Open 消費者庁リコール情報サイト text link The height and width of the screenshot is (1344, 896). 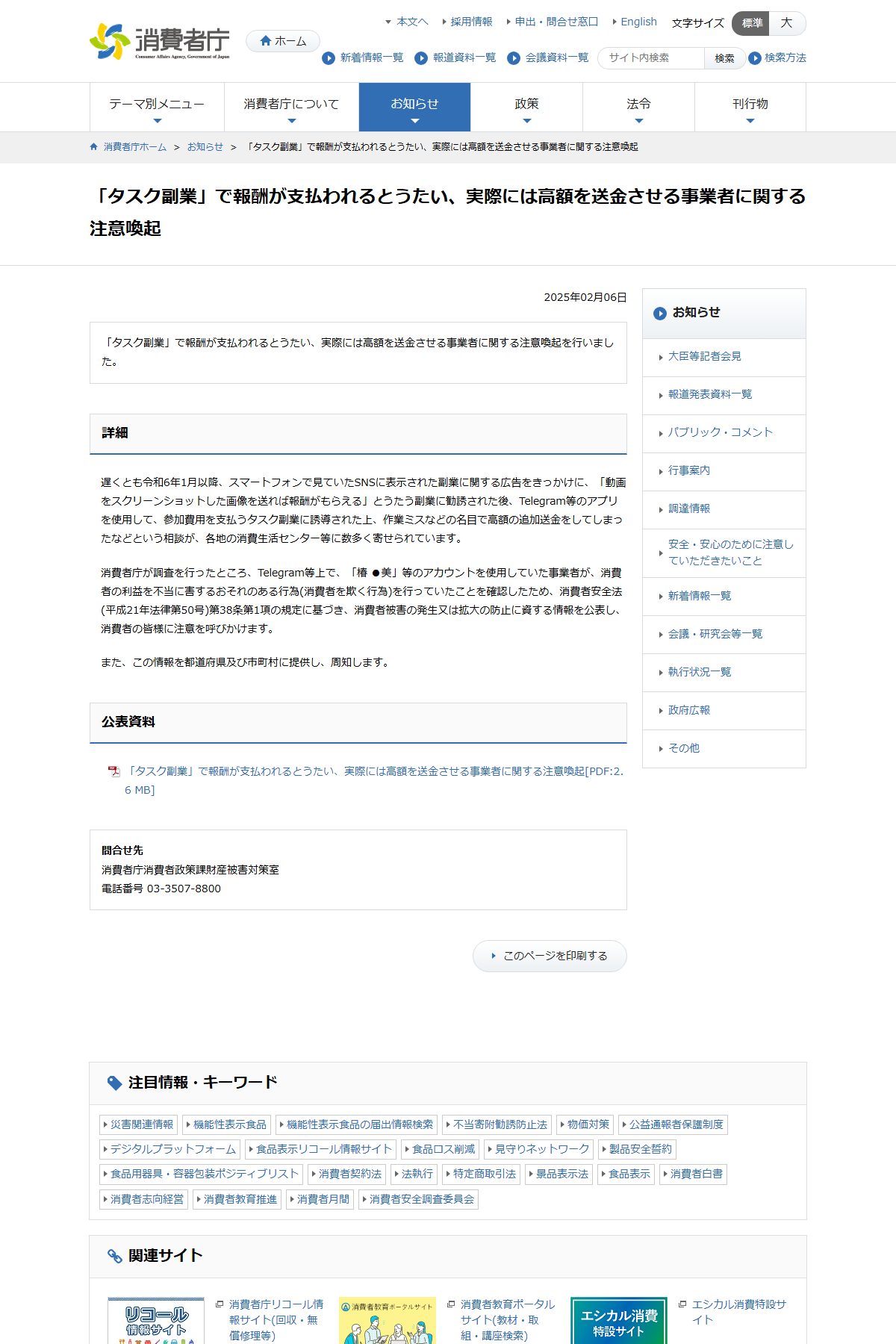(x=276, y=1319)
